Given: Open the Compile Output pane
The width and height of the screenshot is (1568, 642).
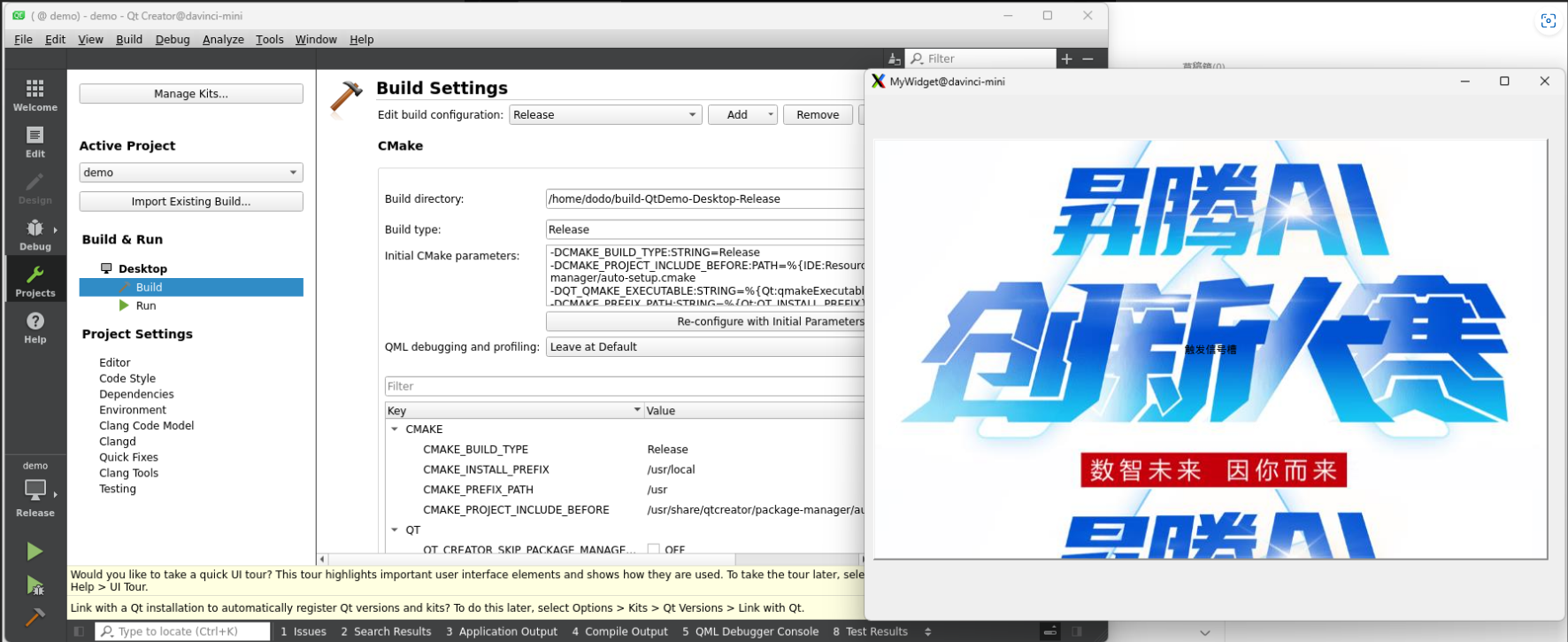Looking at the screenshot, I should pos(619,631).
